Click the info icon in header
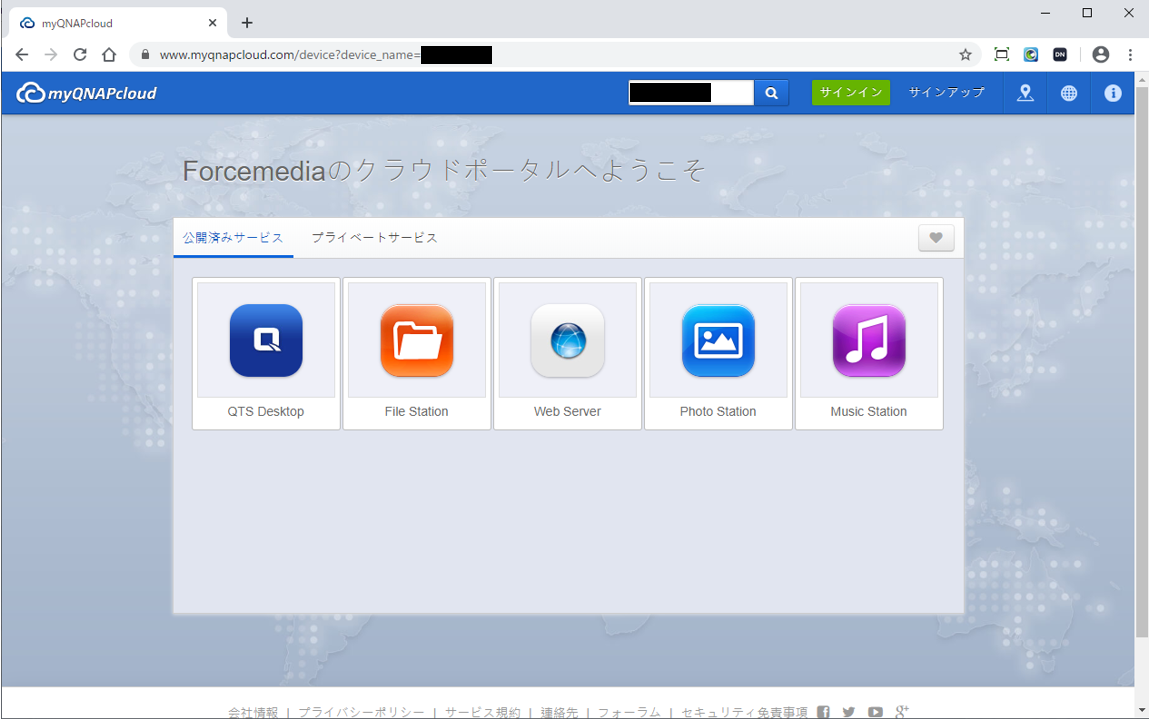The image size is (1150, 719). tap(1113, 93)
